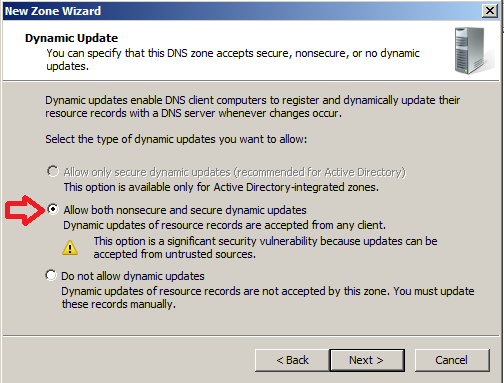Go to the next wizard step

click(367, 360)
